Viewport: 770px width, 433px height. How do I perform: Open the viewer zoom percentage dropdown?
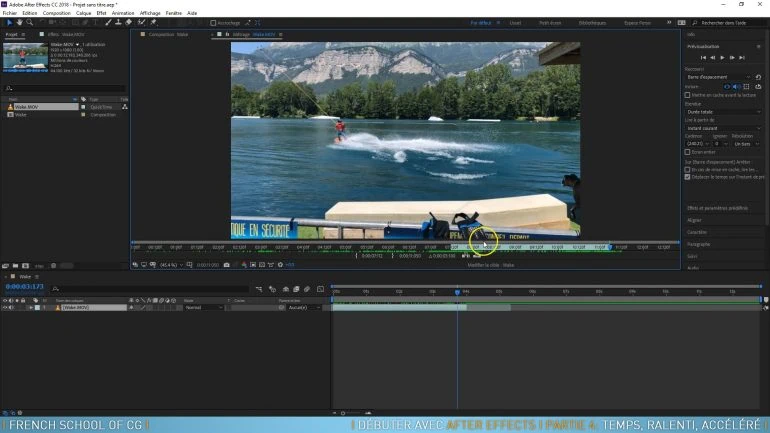coord(172,265)
